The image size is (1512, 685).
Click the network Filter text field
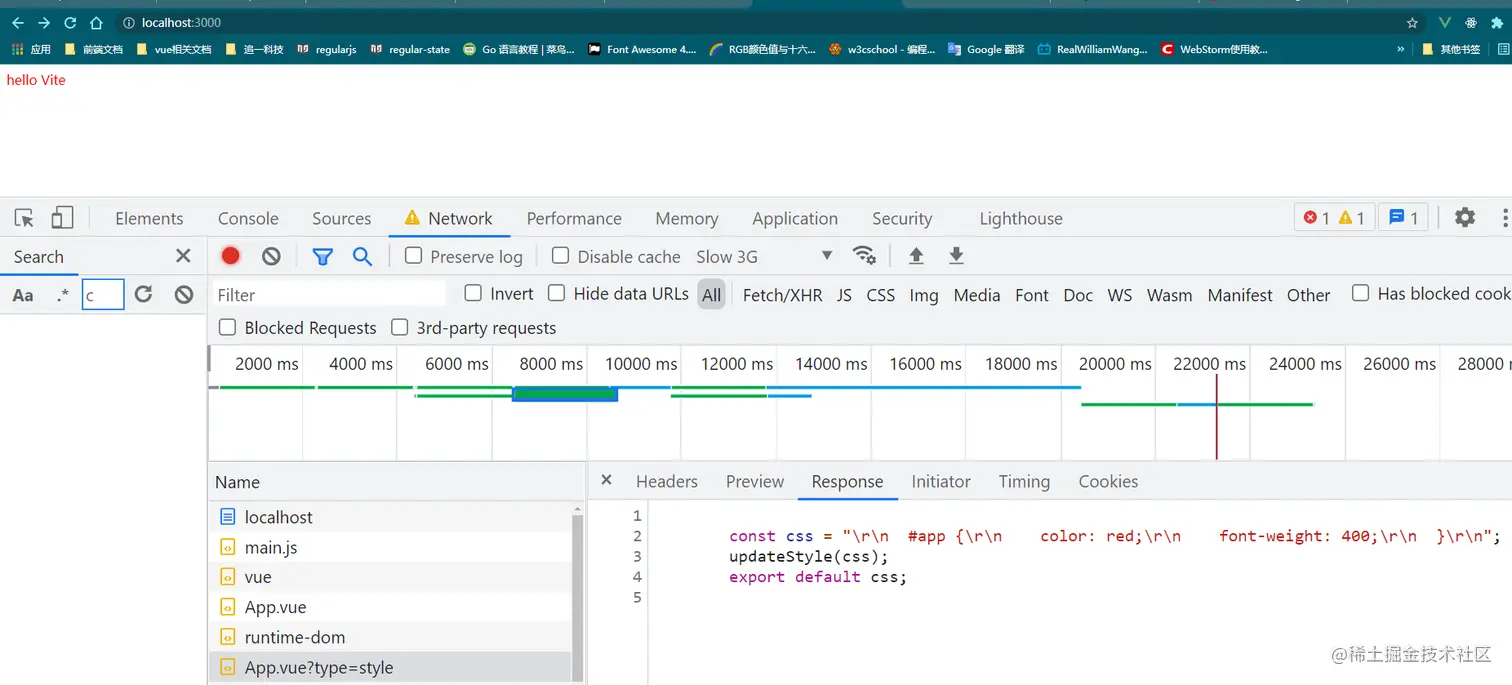coord(329,294)
